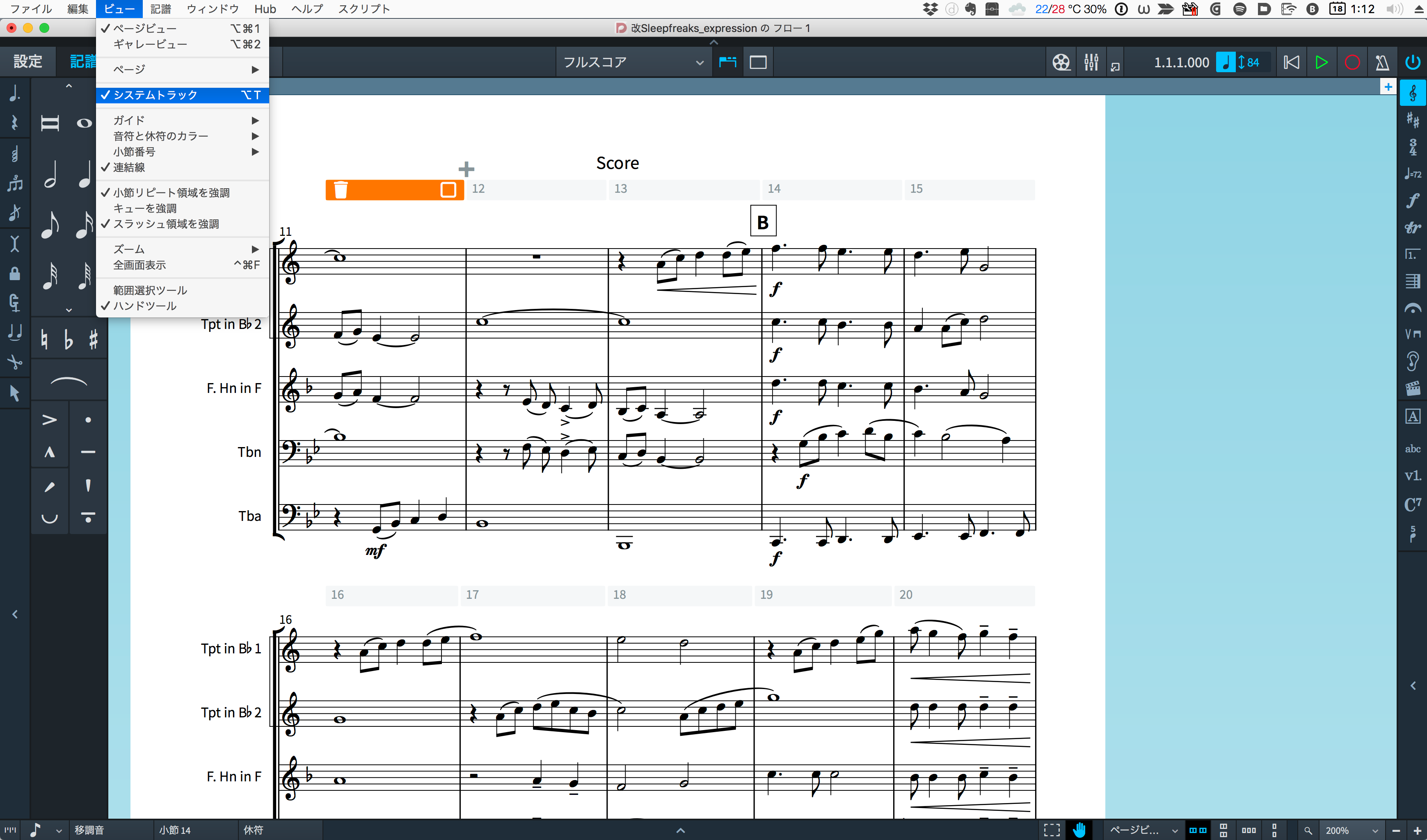Open the ウィンドウ menu
Viewport: 1427px width, 840px height.
[x=213, y=9]
